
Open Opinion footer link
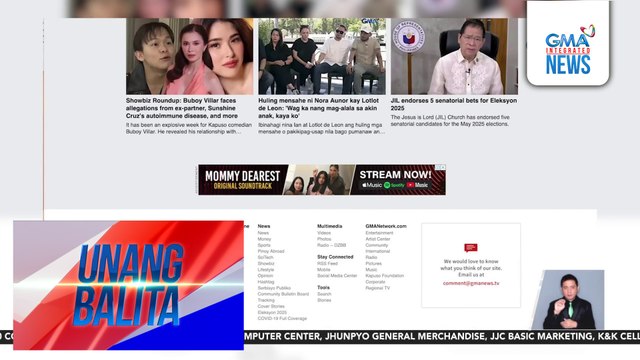click(265, 276)
